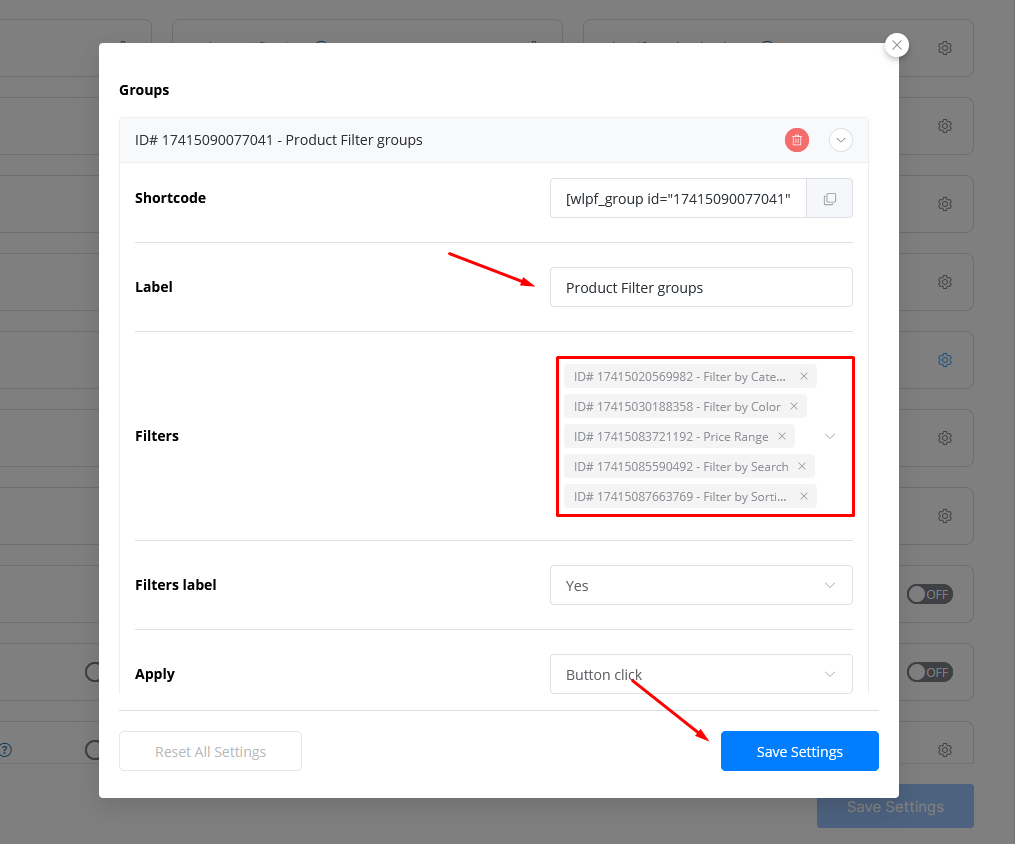The height and width of the screenshot is (844, 1015).
Task: Toggle the OFF switch beside Filters label row
Action: coord(929,594)
